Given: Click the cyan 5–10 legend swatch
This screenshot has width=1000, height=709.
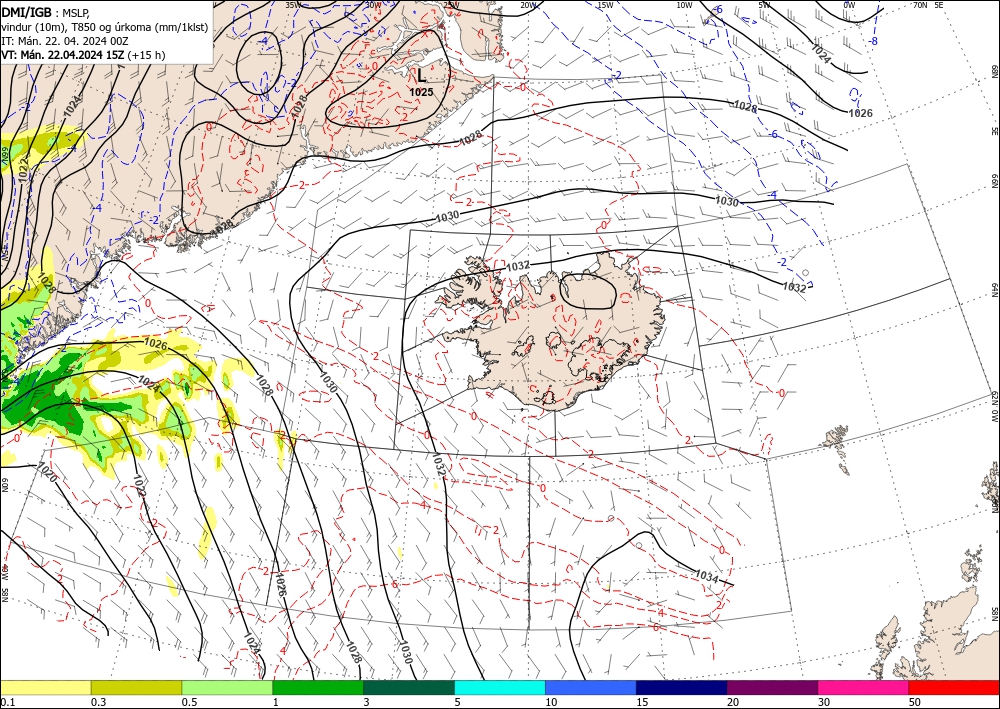Looking at the screenshot, I should 500,687.
